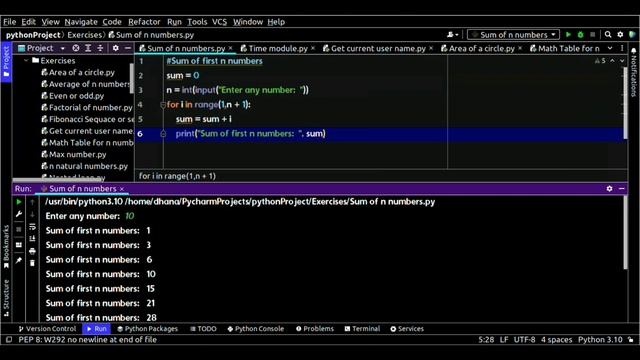Open editor tabs more options menu

(622, 48)
